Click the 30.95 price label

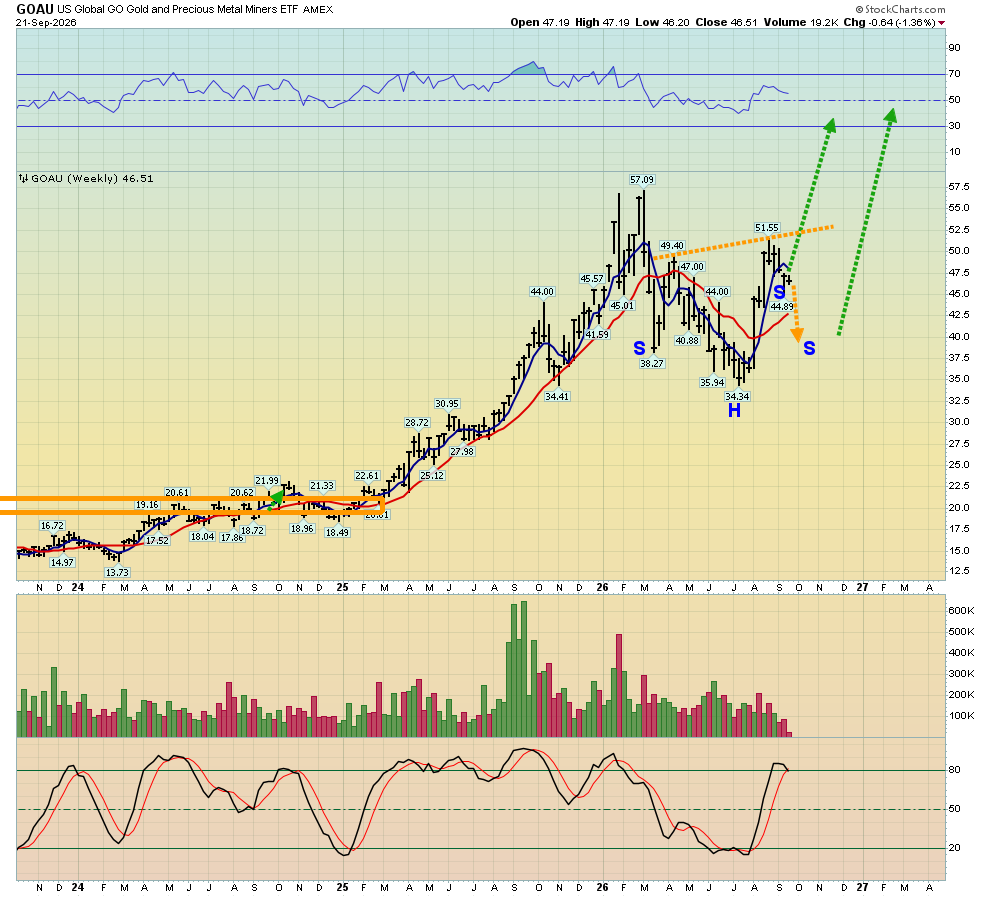pyautogui.click(x=447, y=403)
